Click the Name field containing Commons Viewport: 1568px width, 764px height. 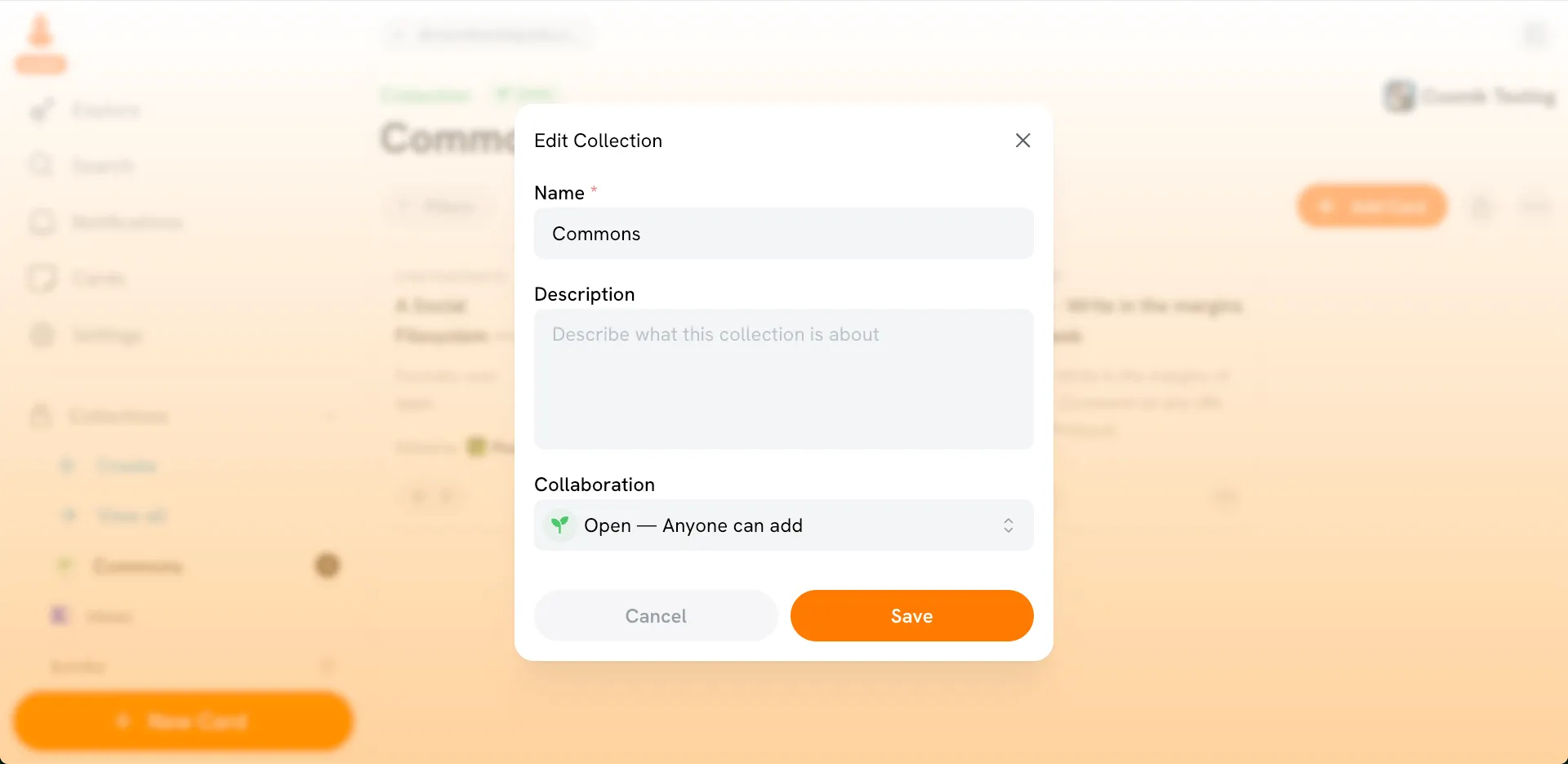click(782, 234)
